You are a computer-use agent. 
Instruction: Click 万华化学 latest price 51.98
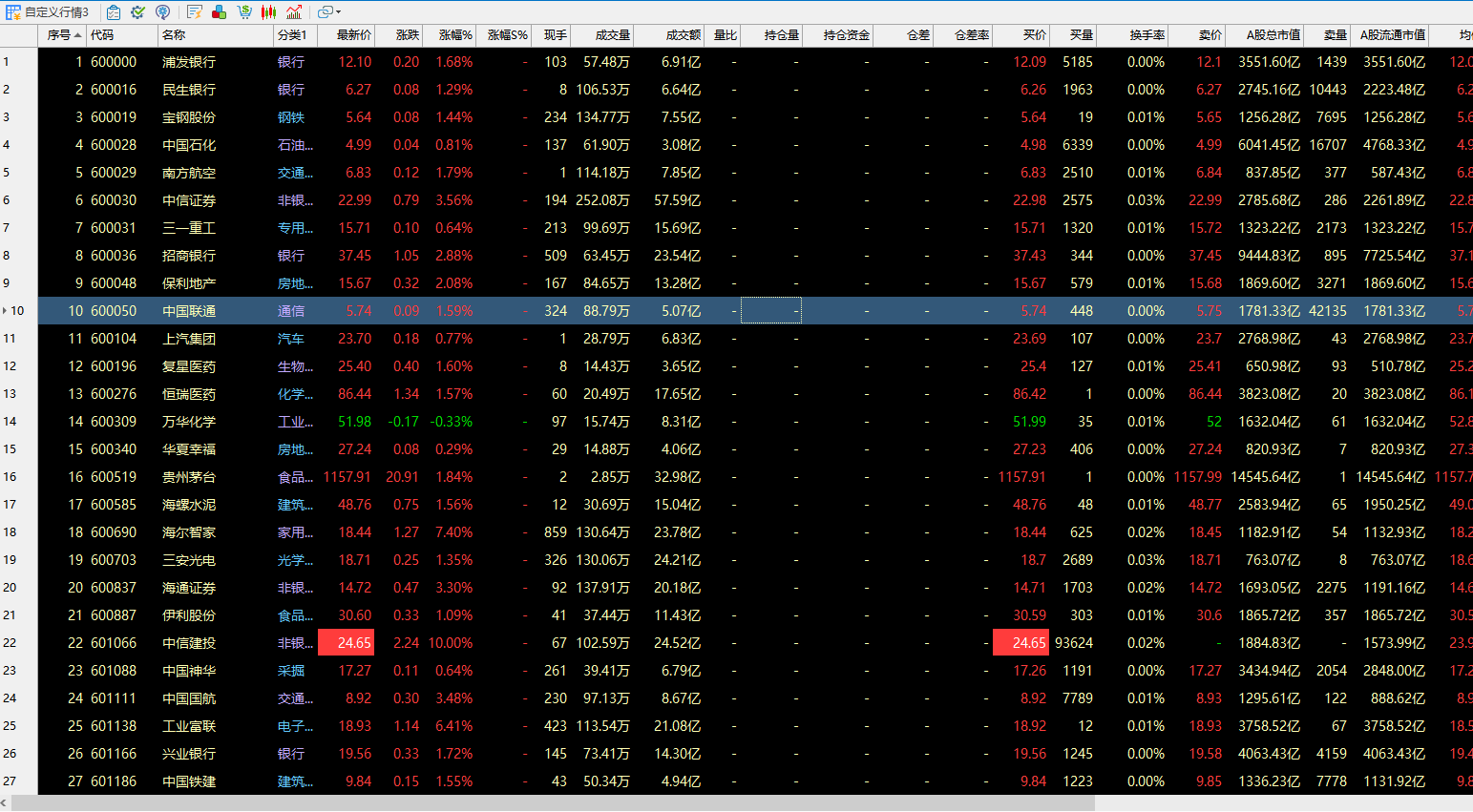pyautogui.click(x=354, y=422)
